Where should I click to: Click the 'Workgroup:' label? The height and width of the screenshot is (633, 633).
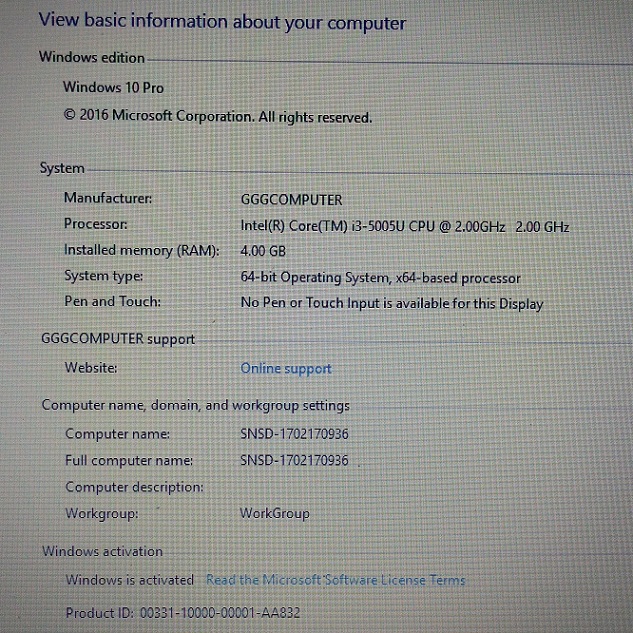point(102,514)
